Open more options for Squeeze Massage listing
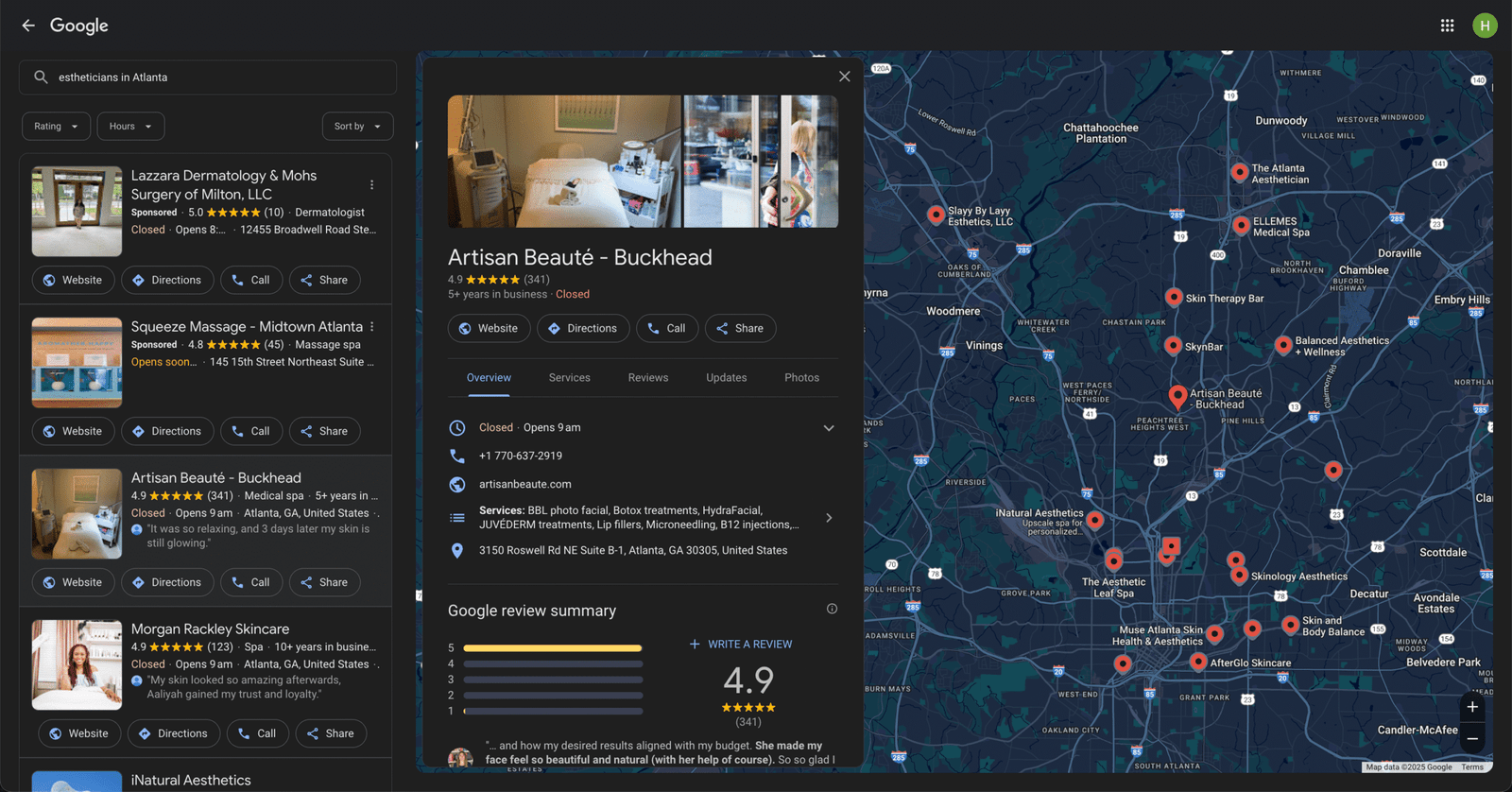 click(371, 326)
